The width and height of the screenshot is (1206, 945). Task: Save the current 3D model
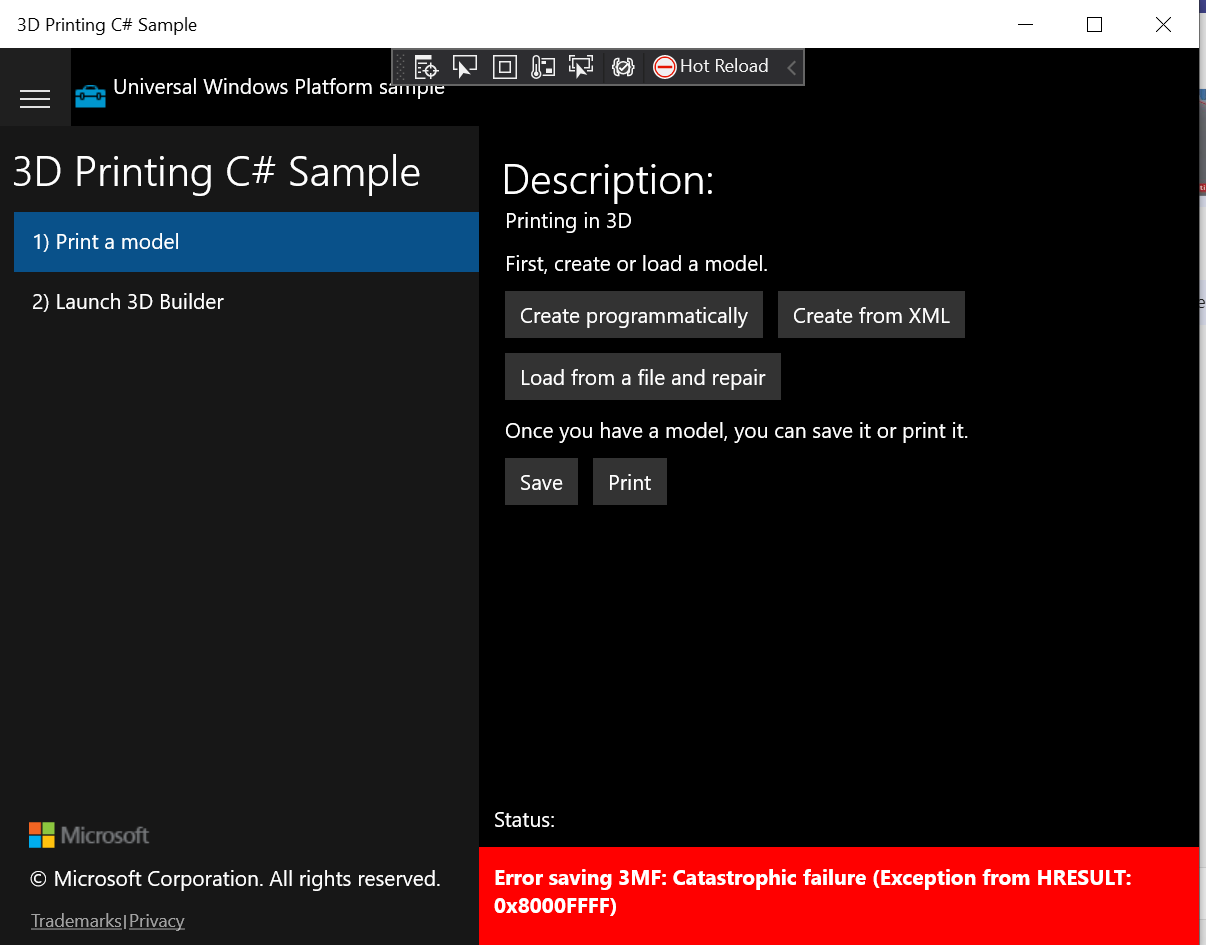tap(541, 481)
